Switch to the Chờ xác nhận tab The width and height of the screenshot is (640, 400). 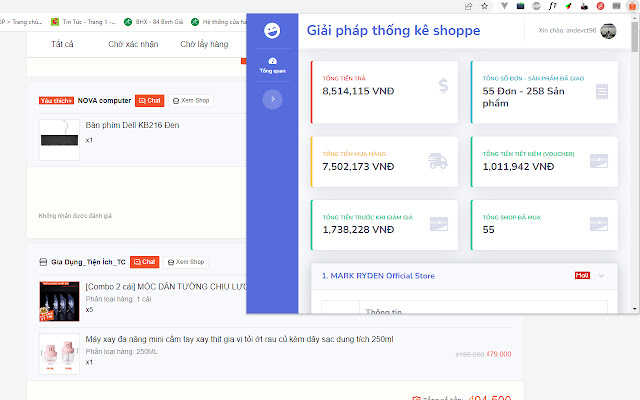tap(133, 44)
